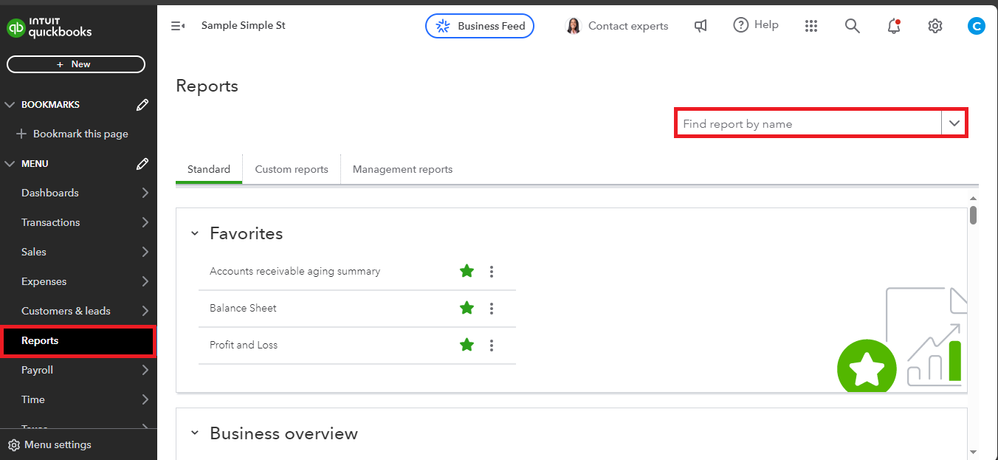The height and width of the screenshot is (460, 998).
Task: Unfavorite Accounts receivable aging summary star
Action: click(x=466, y=271)
